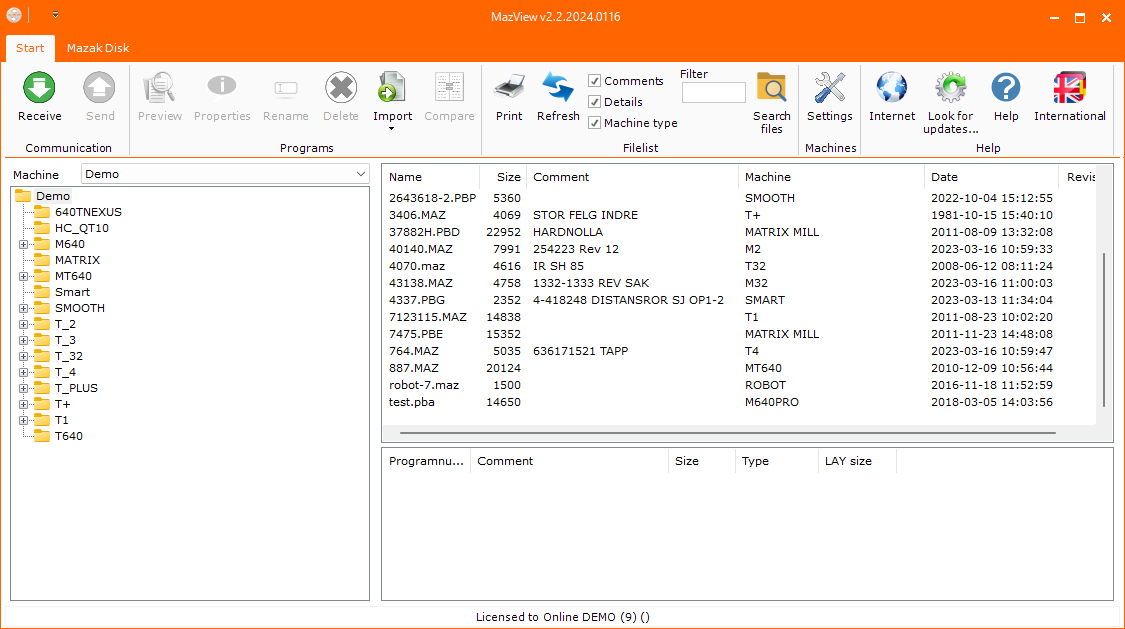Toggle the Details checkbox
The width and height of the screenshot is (1125, 629).
click(x=594, y=102)
